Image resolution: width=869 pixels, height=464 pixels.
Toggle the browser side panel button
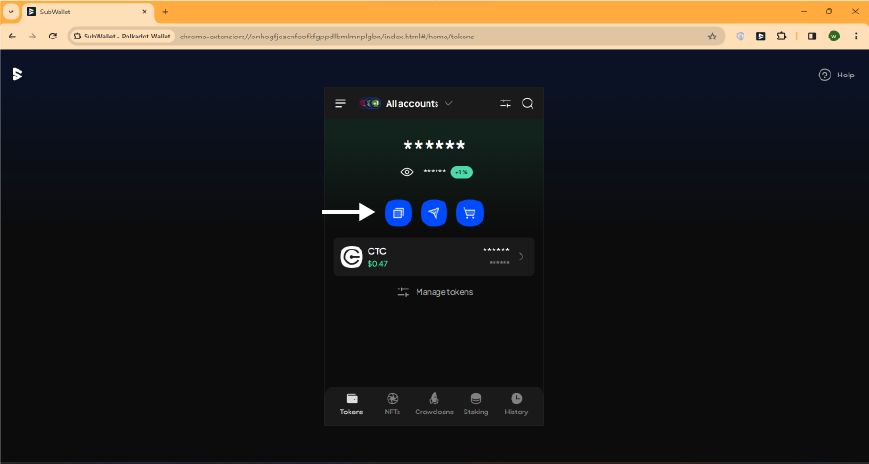[x=812, y=36]
